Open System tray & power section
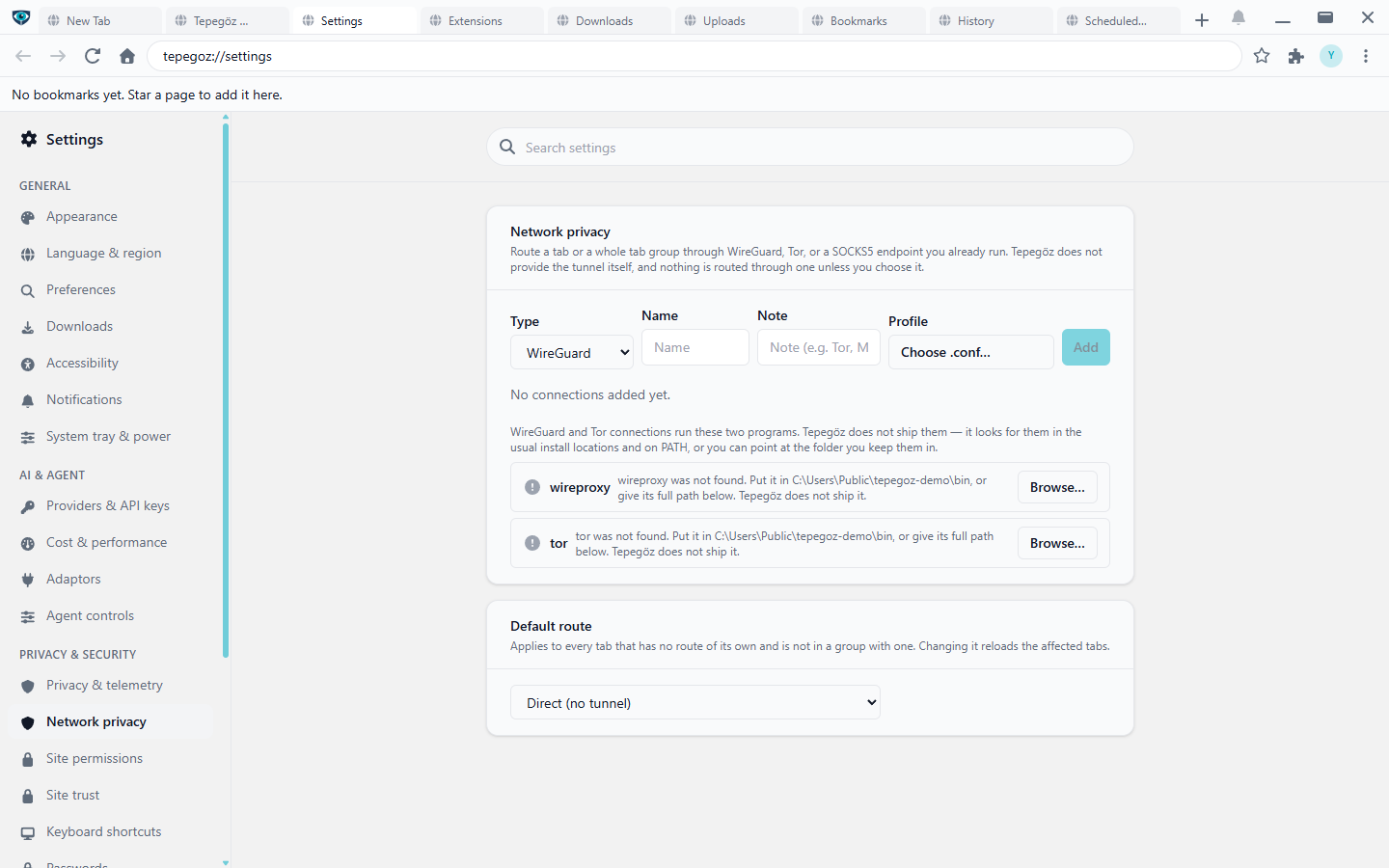1389x868 pixels. coord(111,437)
